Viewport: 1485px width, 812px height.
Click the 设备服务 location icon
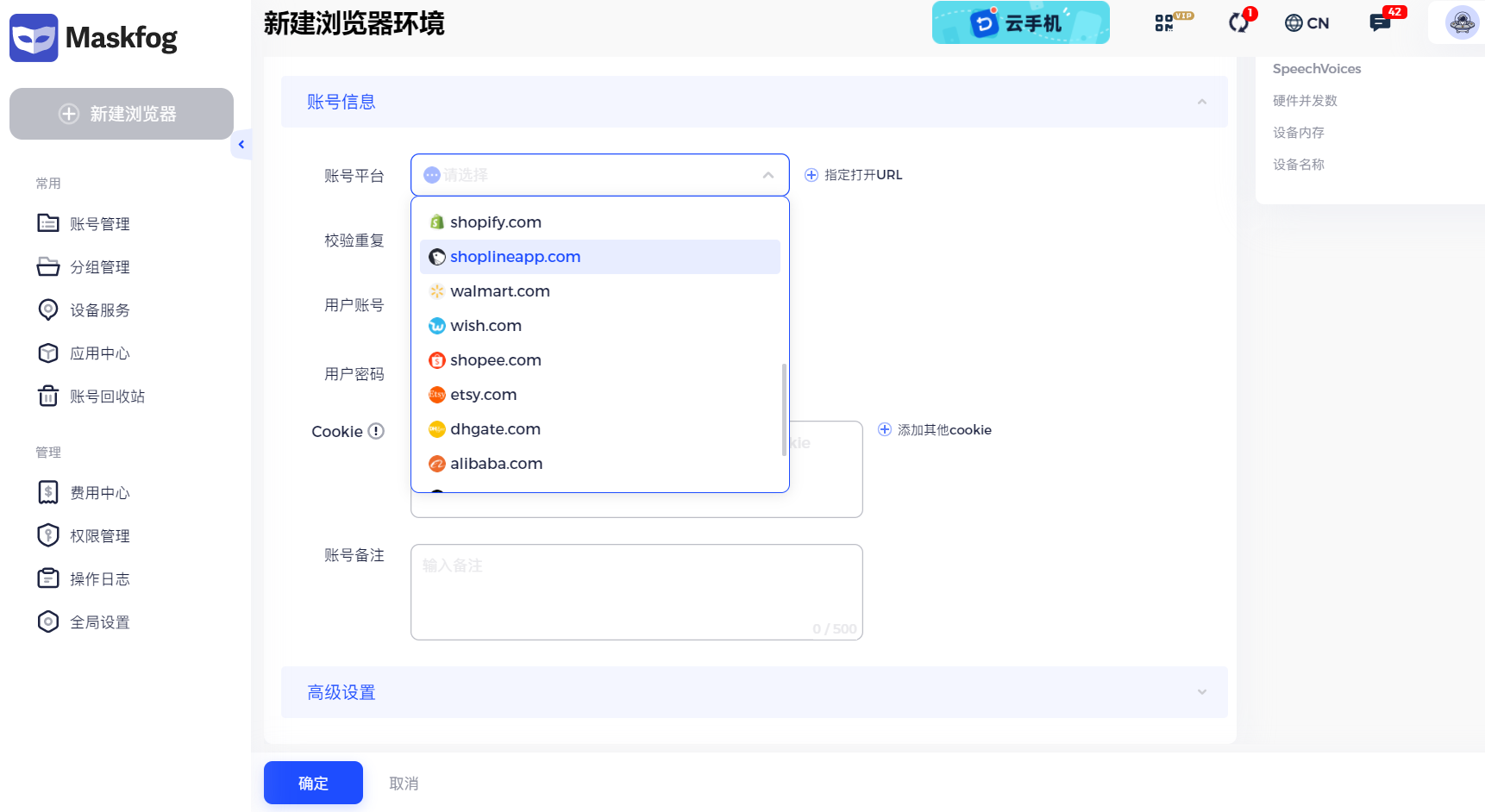coord(48,309)
